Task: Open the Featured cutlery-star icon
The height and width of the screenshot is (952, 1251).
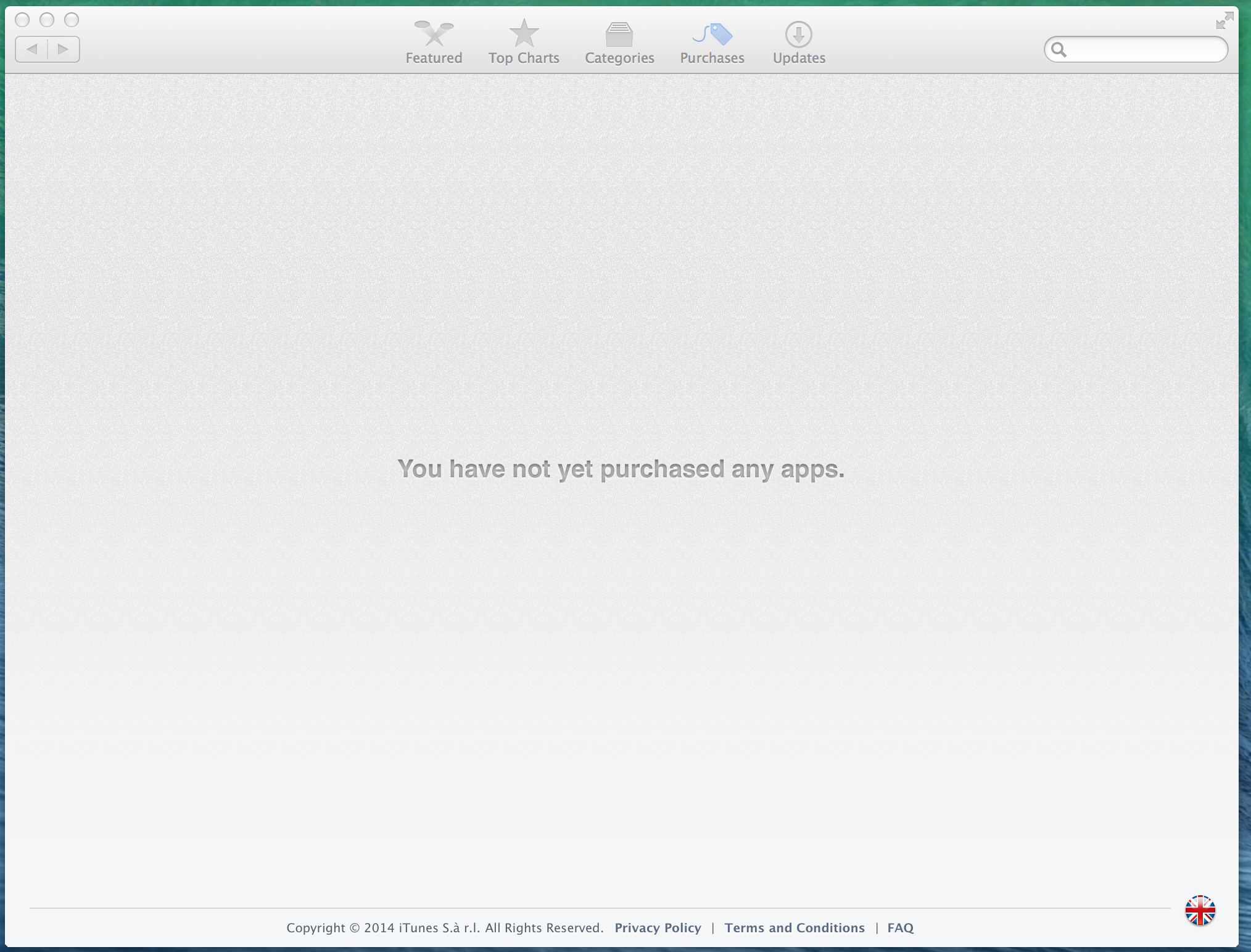Action: click(434, 34)
